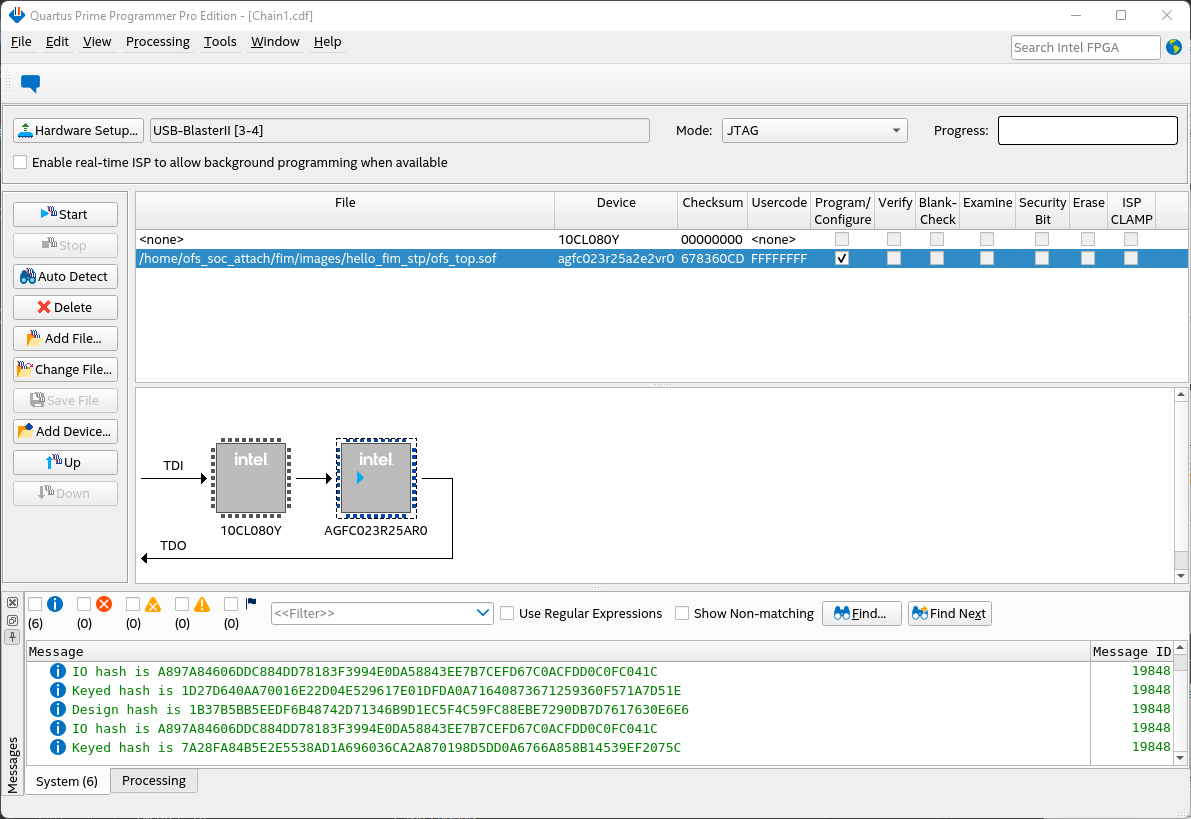Screen dimensions: 1191x819
Task: Click the Hardware Setup button
Action: click(x=78, y=130)
